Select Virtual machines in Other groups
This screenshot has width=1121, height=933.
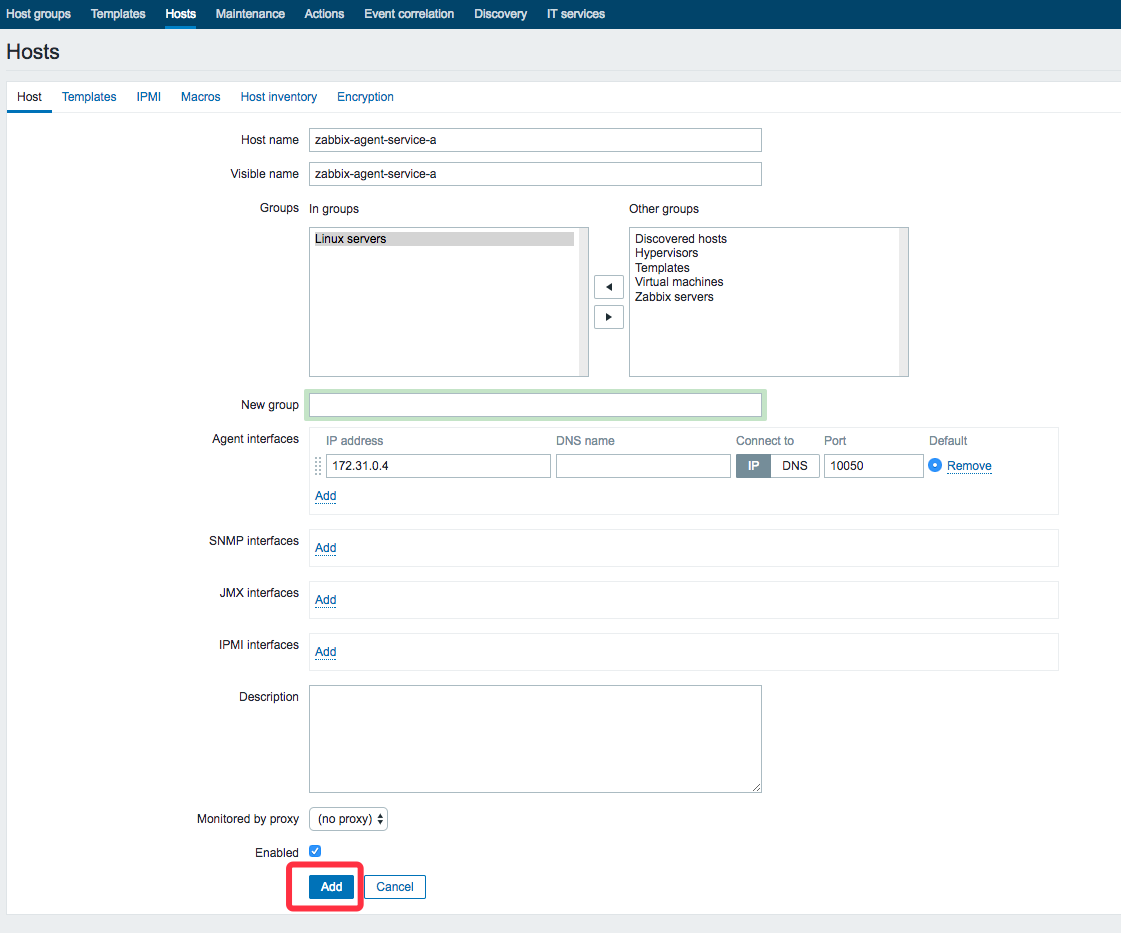click(679, 282)
